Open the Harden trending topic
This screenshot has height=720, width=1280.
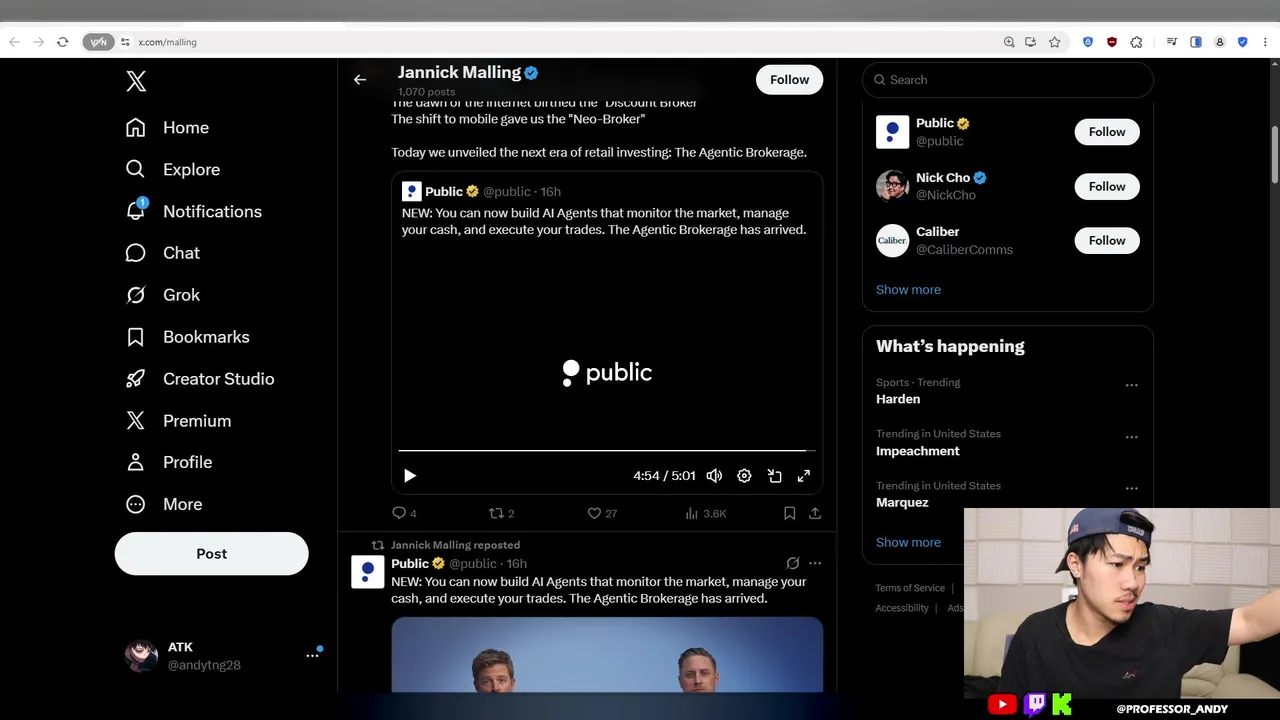coord(898,399)
